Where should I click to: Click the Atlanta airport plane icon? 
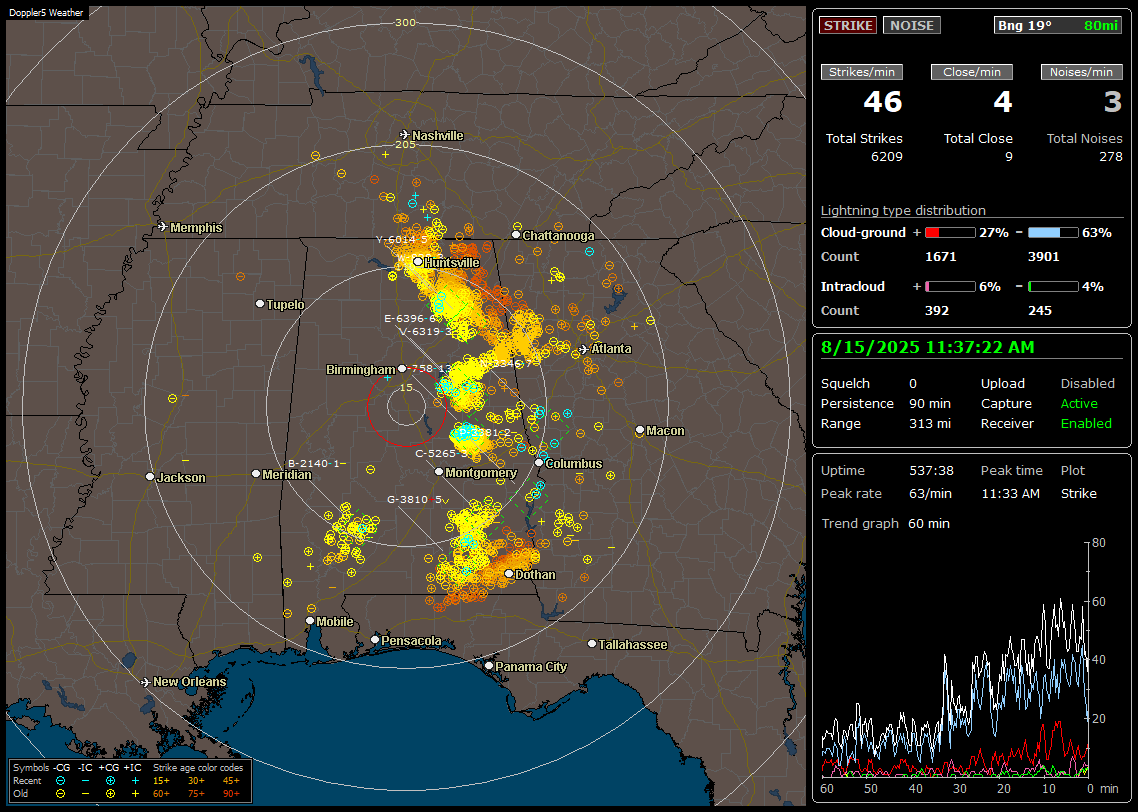(x=584, y=349)
